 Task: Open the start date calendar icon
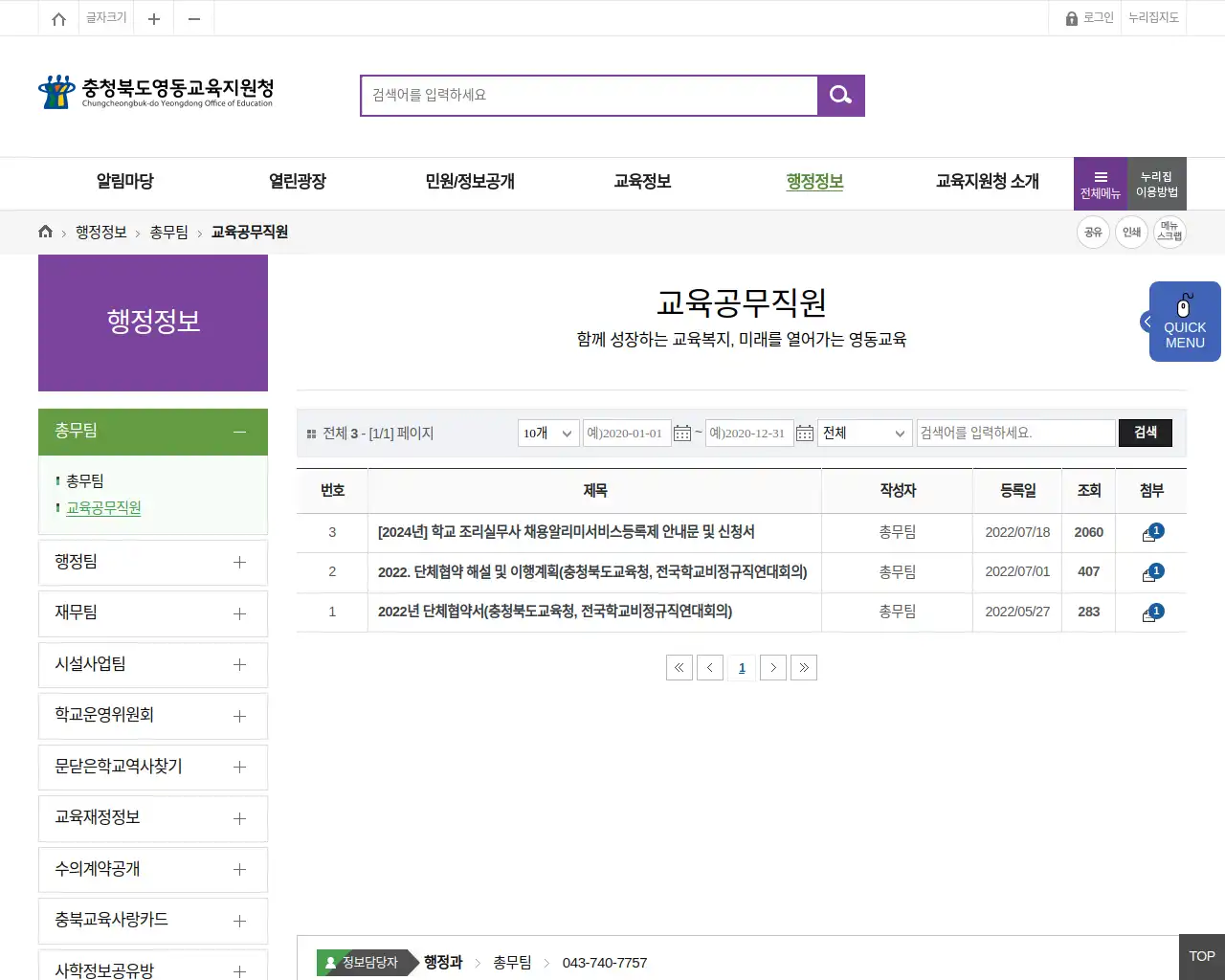(682, 434)
